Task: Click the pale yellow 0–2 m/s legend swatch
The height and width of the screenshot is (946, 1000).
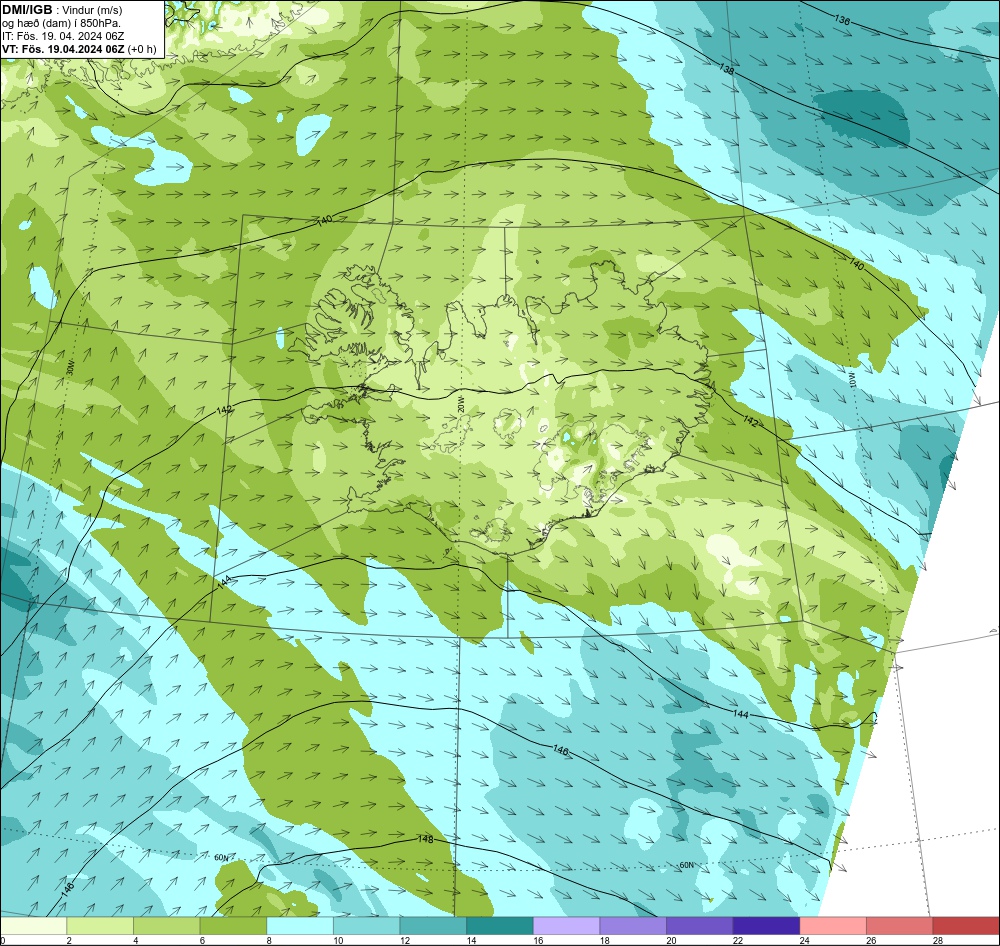Action: point(33,925)
